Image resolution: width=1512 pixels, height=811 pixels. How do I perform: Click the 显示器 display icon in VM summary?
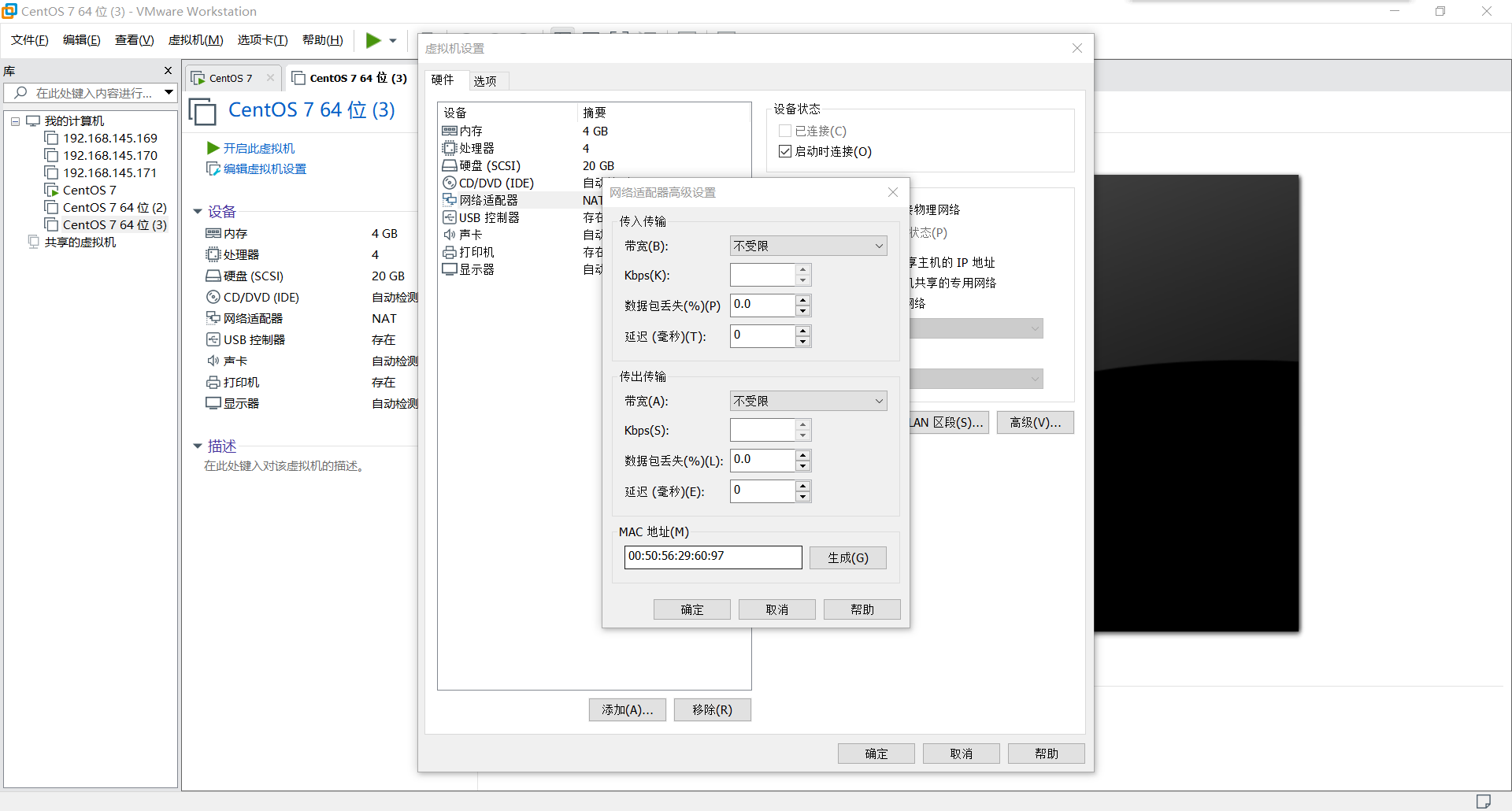coord(213,403)
